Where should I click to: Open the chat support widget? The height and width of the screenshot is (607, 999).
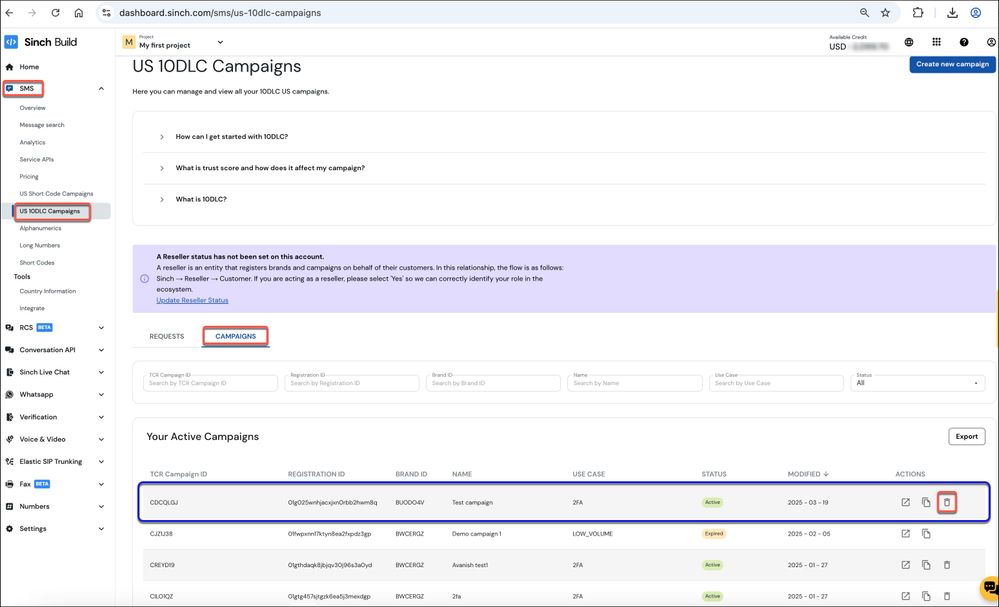(988, 588)
